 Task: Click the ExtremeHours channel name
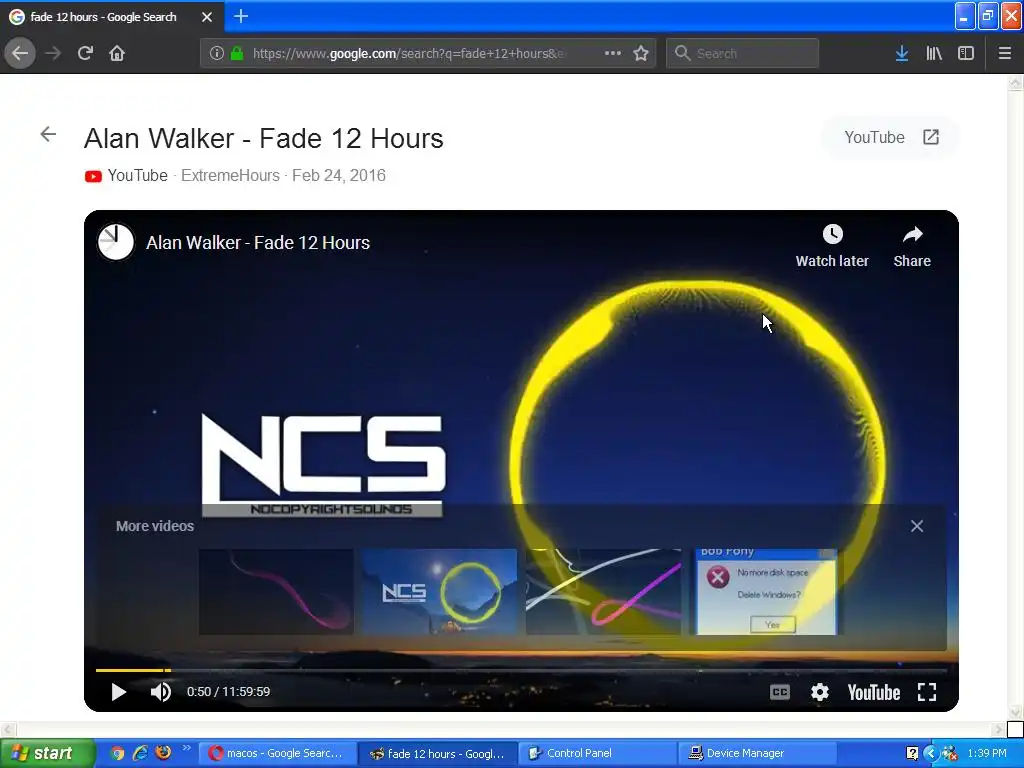point(230,176)
